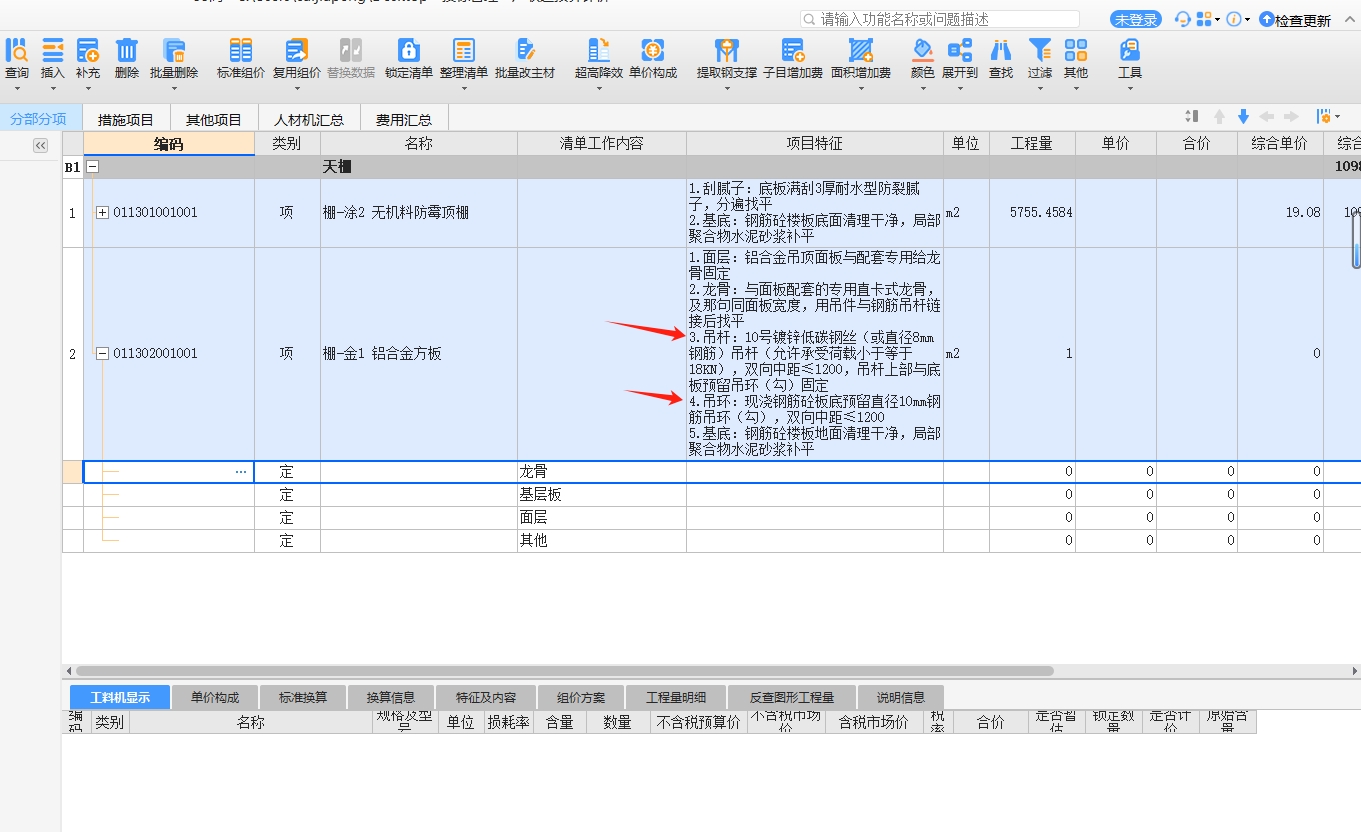Click the 超高降效 toolbar icon
The width and height of the screenshot is (1361, 832).
pyautogui.click(x=599, y=50)
